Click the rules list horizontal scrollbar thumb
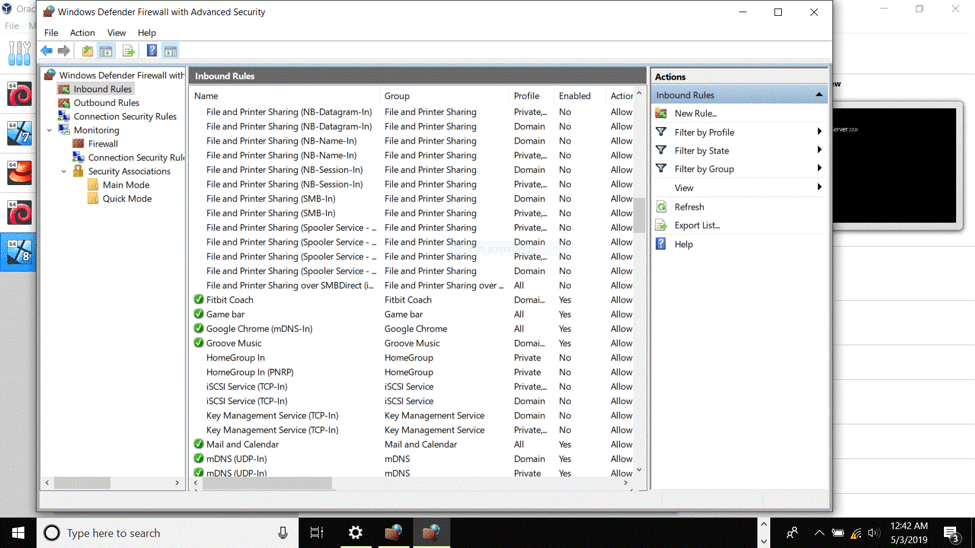Screen dimensions: 975x548 click(x=267, y=483)
